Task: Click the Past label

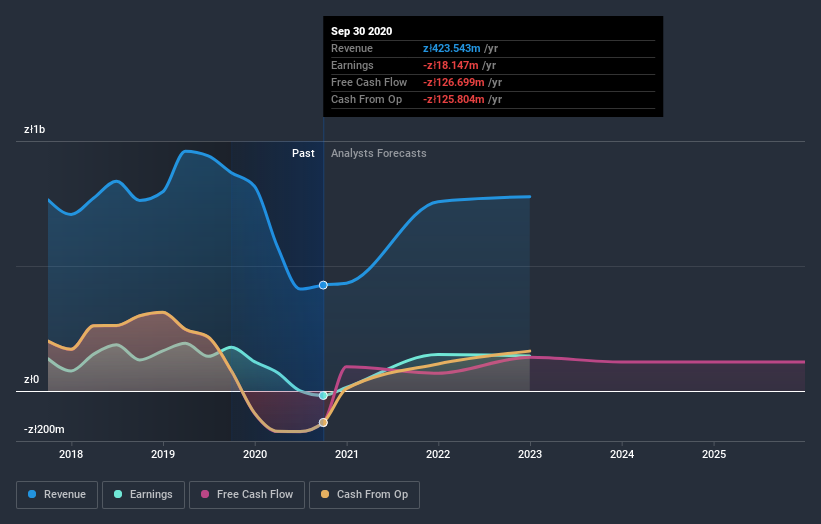Action: click(x=303, y=153)
